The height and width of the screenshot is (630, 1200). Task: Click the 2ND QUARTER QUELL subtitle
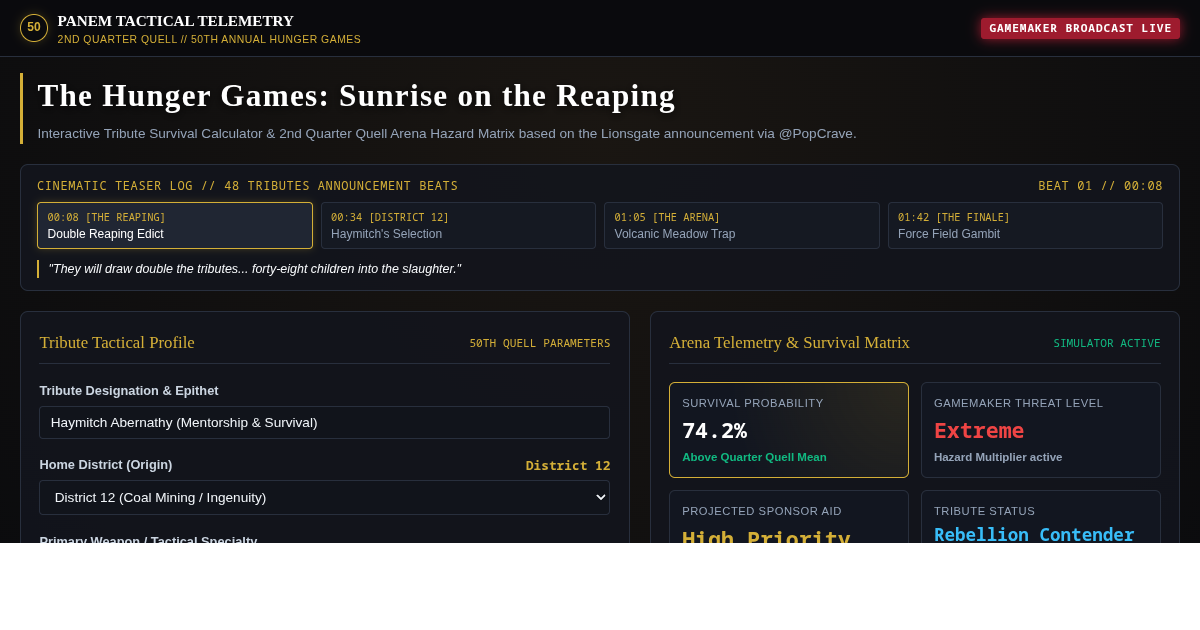[x=209, y=39]
